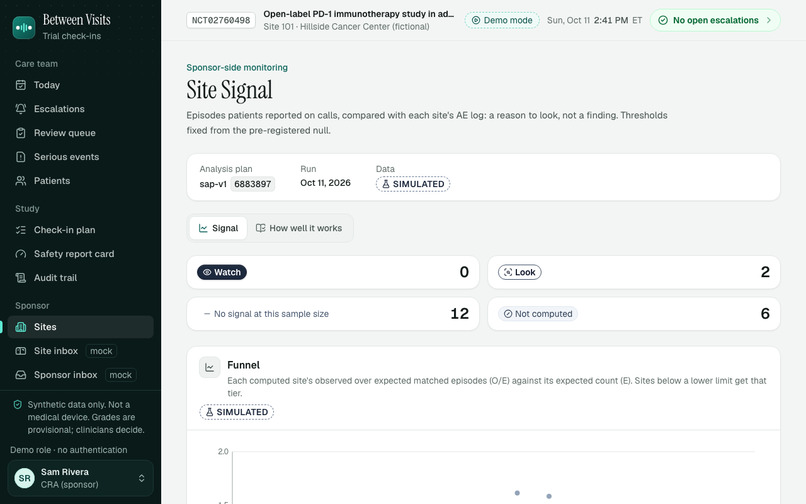
Task: Open the Today menu item
Action: pos(81,85)
